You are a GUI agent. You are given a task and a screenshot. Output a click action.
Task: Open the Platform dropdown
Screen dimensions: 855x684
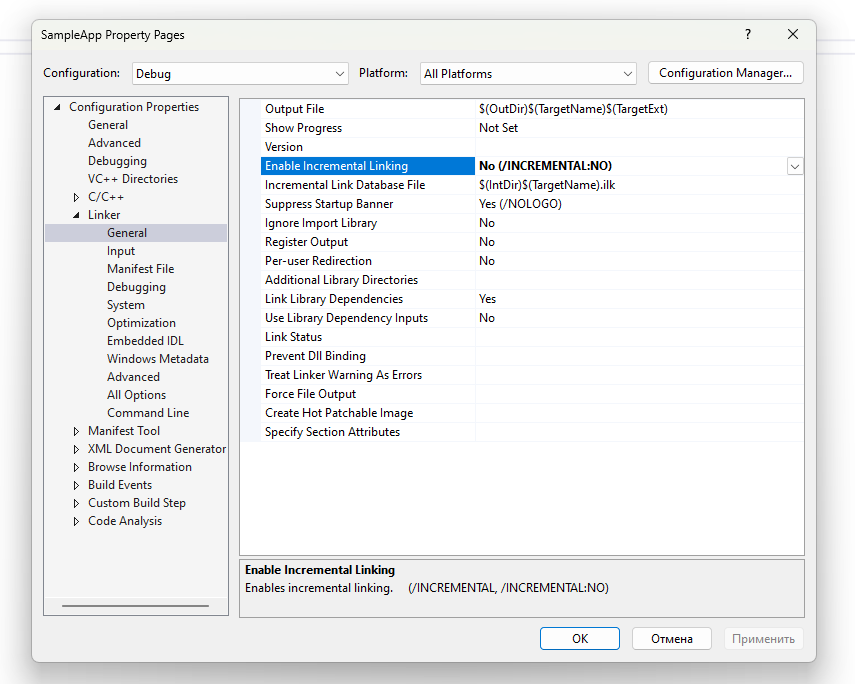click(528, 73)
